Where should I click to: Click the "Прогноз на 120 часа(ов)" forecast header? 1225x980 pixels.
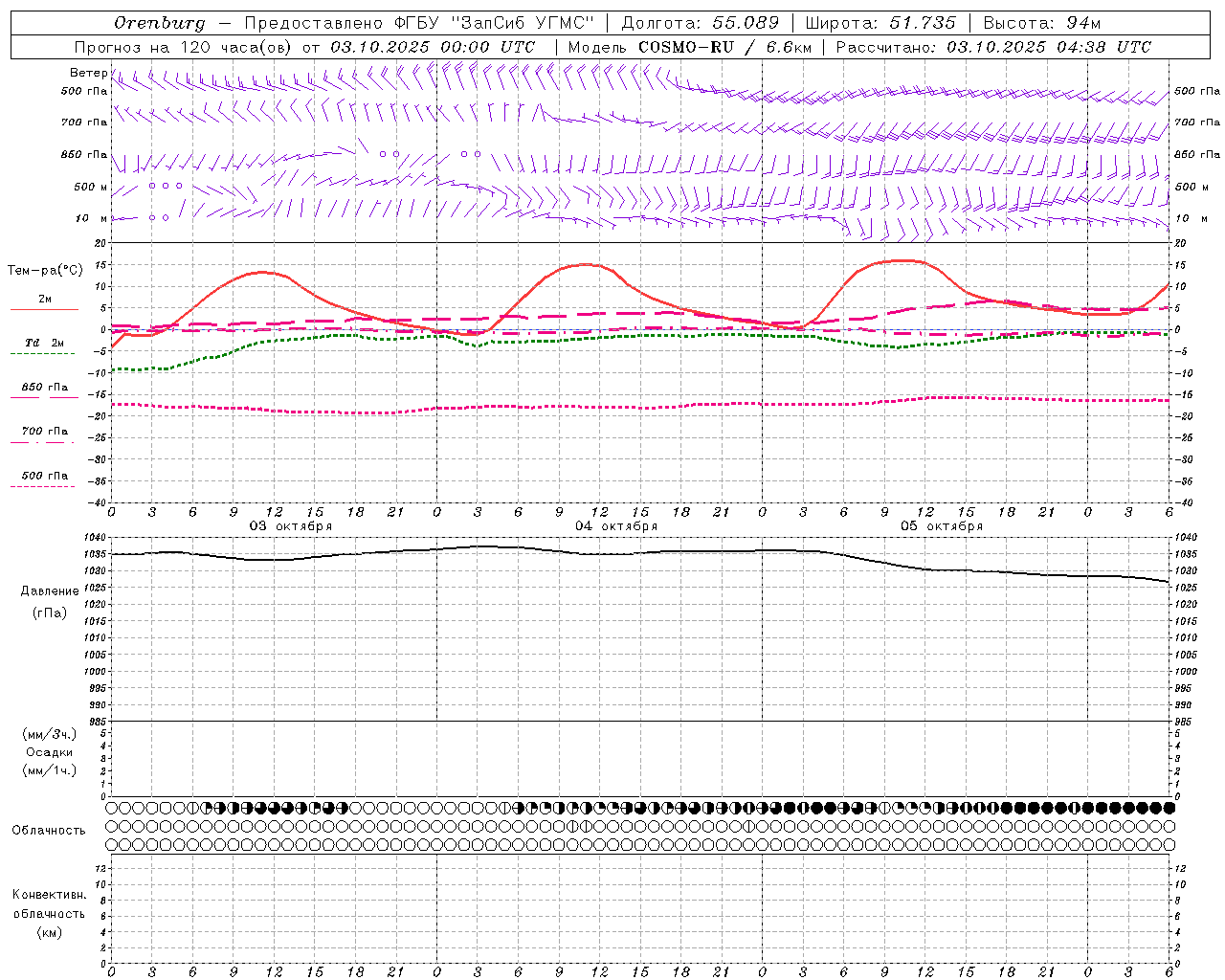[184, 47]
